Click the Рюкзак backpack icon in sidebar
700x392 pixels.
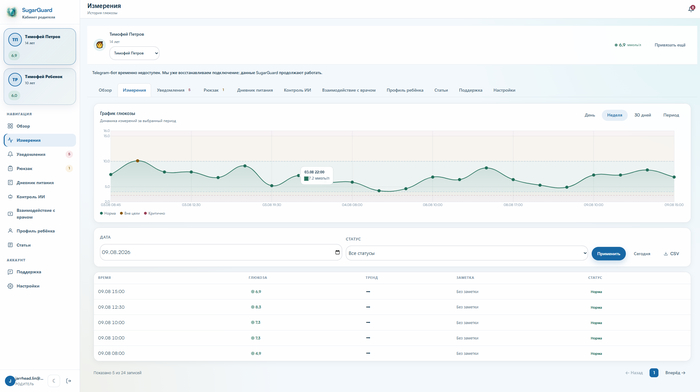[x=10, y=168]
